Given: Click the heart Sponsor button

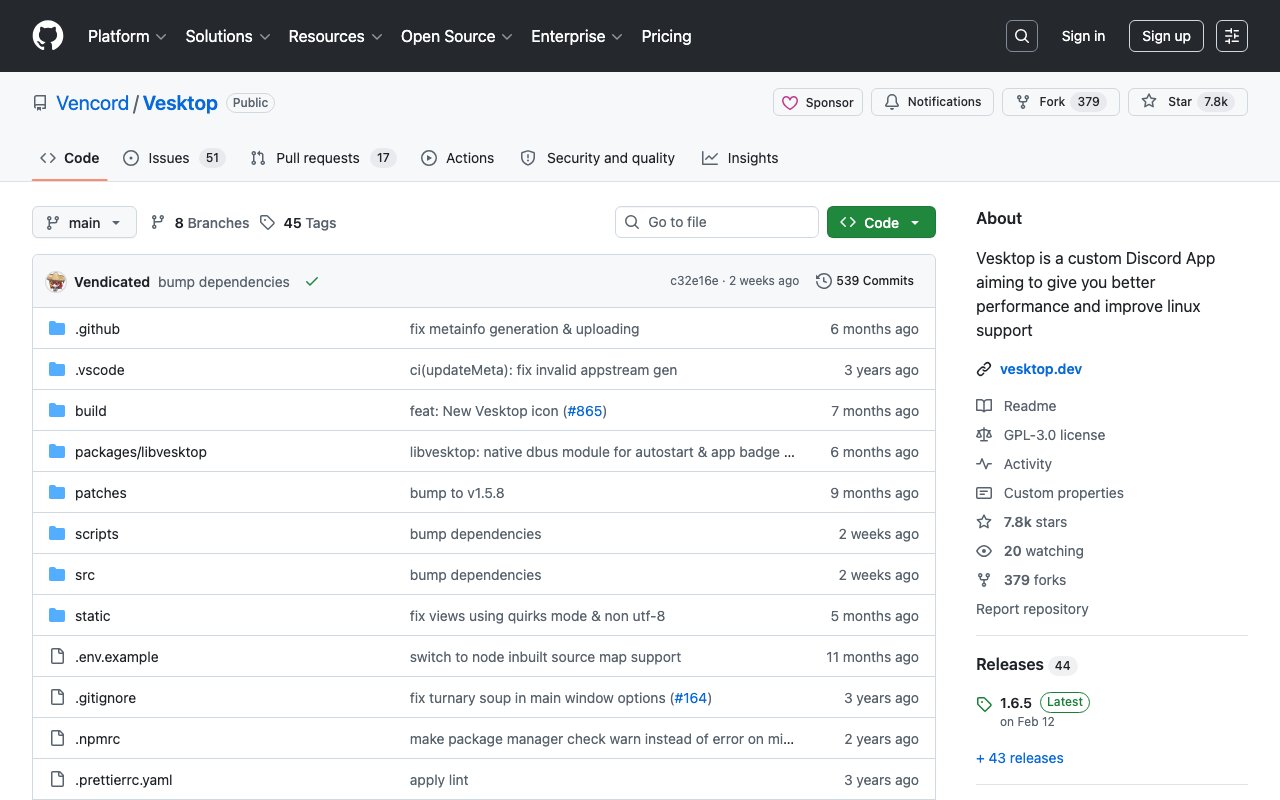Looking at the screenshot, I should point(818,102).
